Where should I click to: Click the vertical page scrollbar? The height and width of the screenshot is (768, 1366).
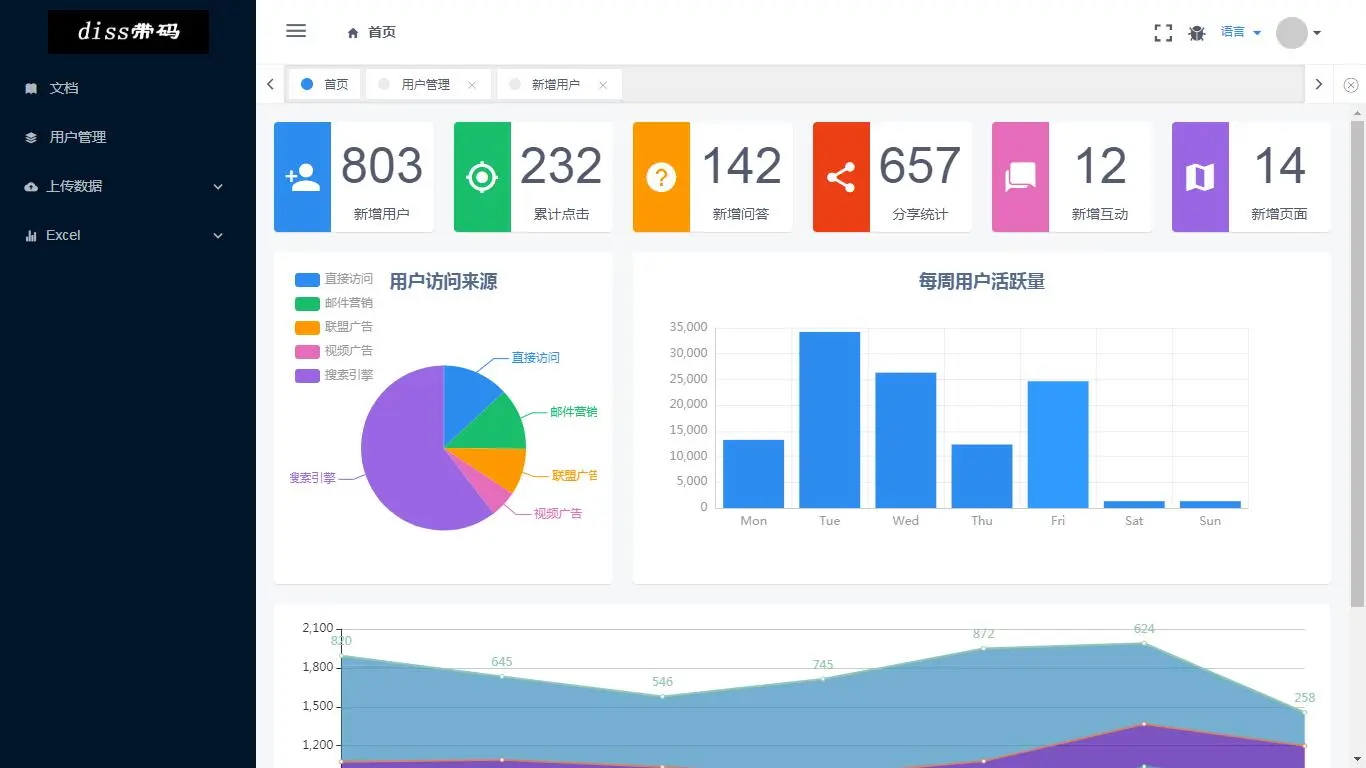tap(1358, 362)
